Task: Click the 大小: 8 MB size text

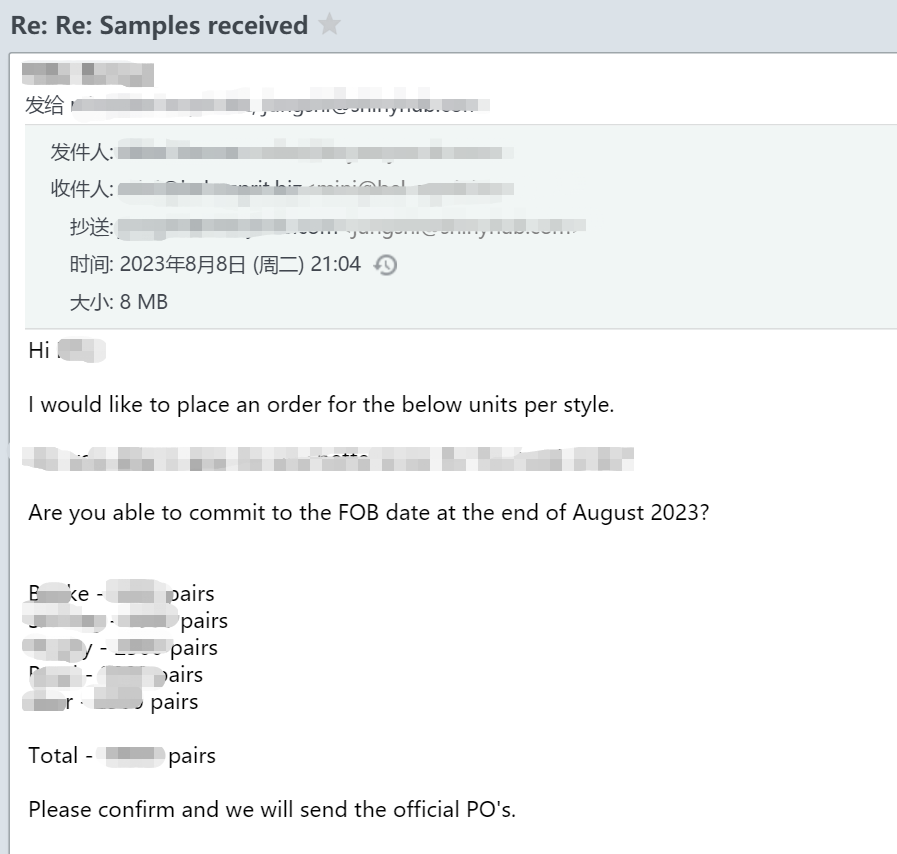Action: pos(119,301)
